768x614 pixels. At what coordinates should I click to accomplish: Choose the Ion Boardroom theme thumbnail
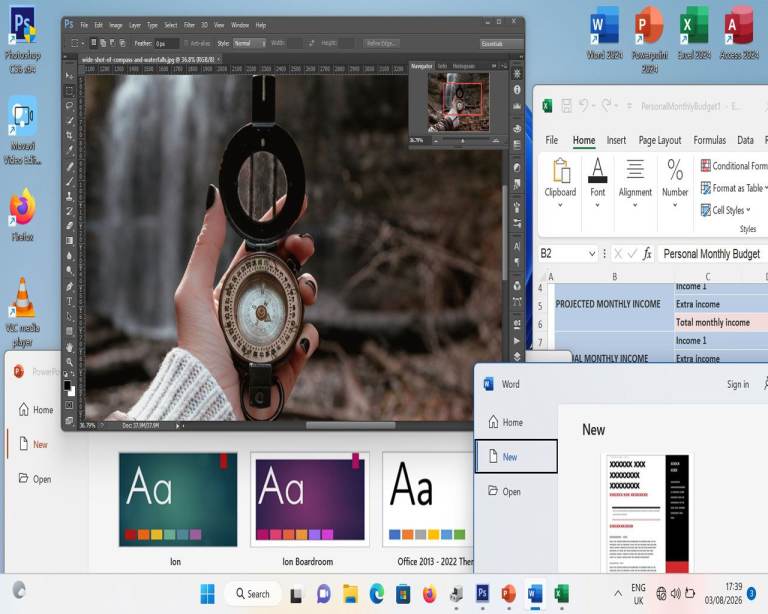[x=310, y=499]
